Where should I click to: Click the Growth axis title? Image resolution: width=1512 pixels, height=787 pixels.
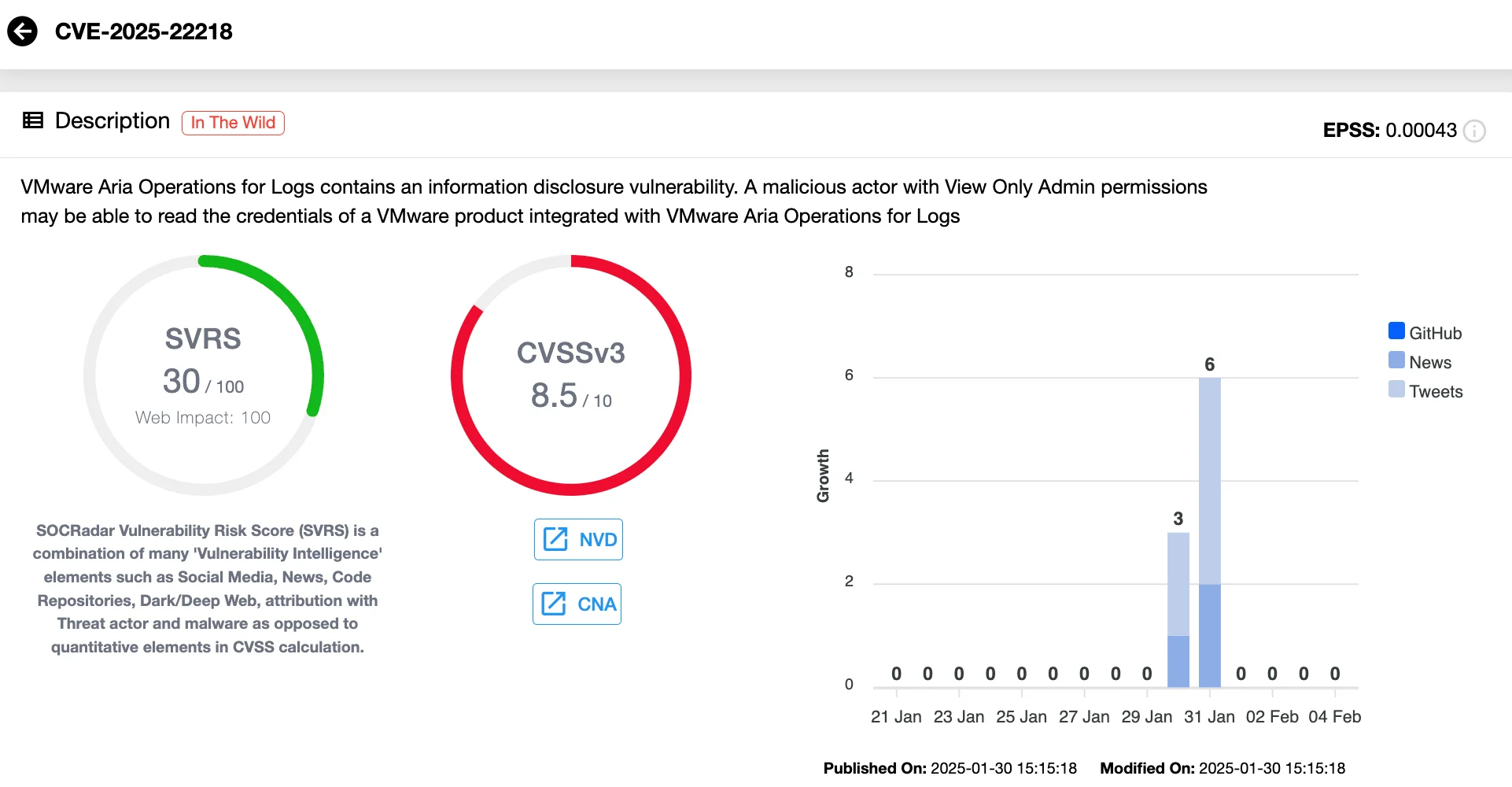click(823, 476)
